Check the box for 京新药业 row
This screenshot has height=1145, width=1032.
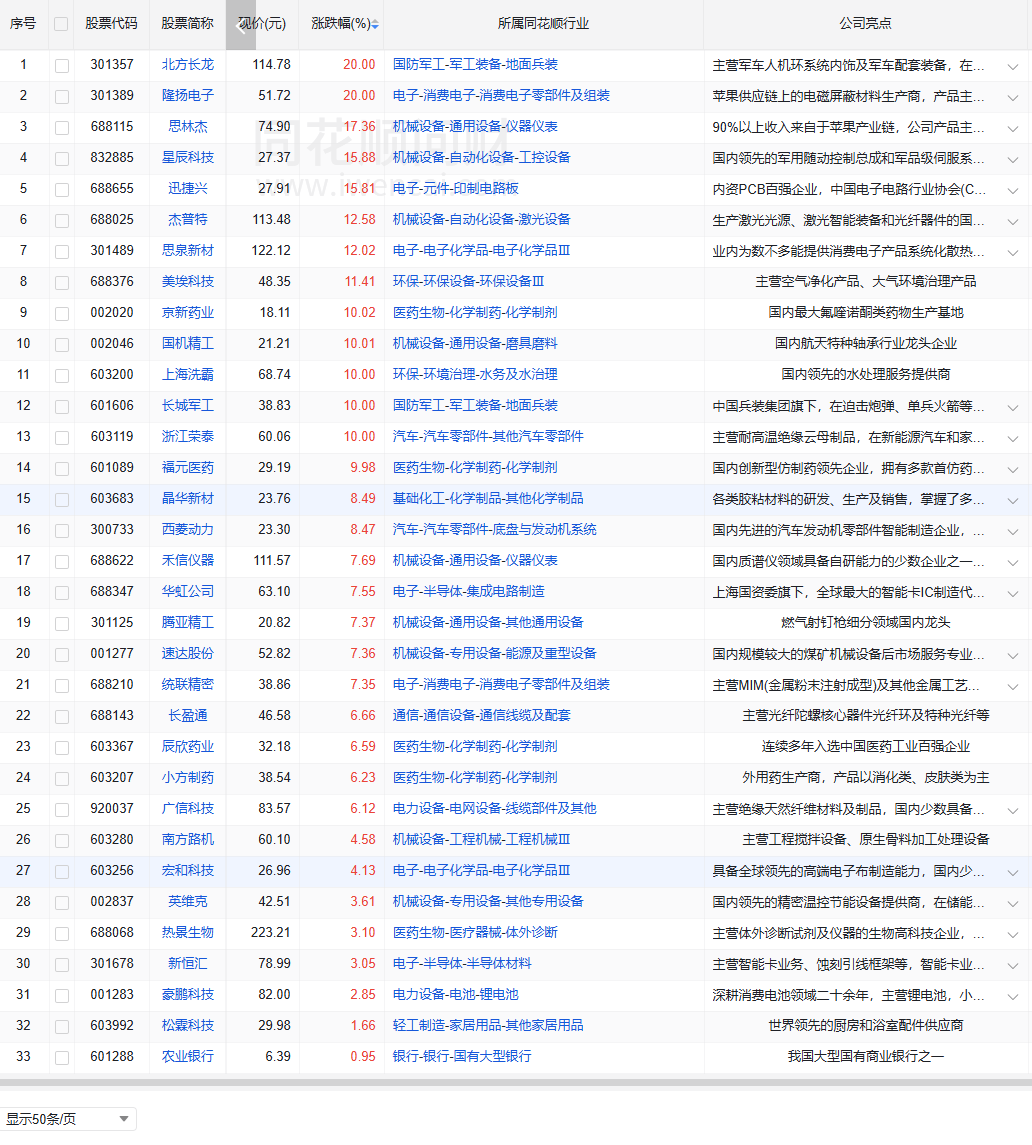pyautogui.click(x=62, y=314)
